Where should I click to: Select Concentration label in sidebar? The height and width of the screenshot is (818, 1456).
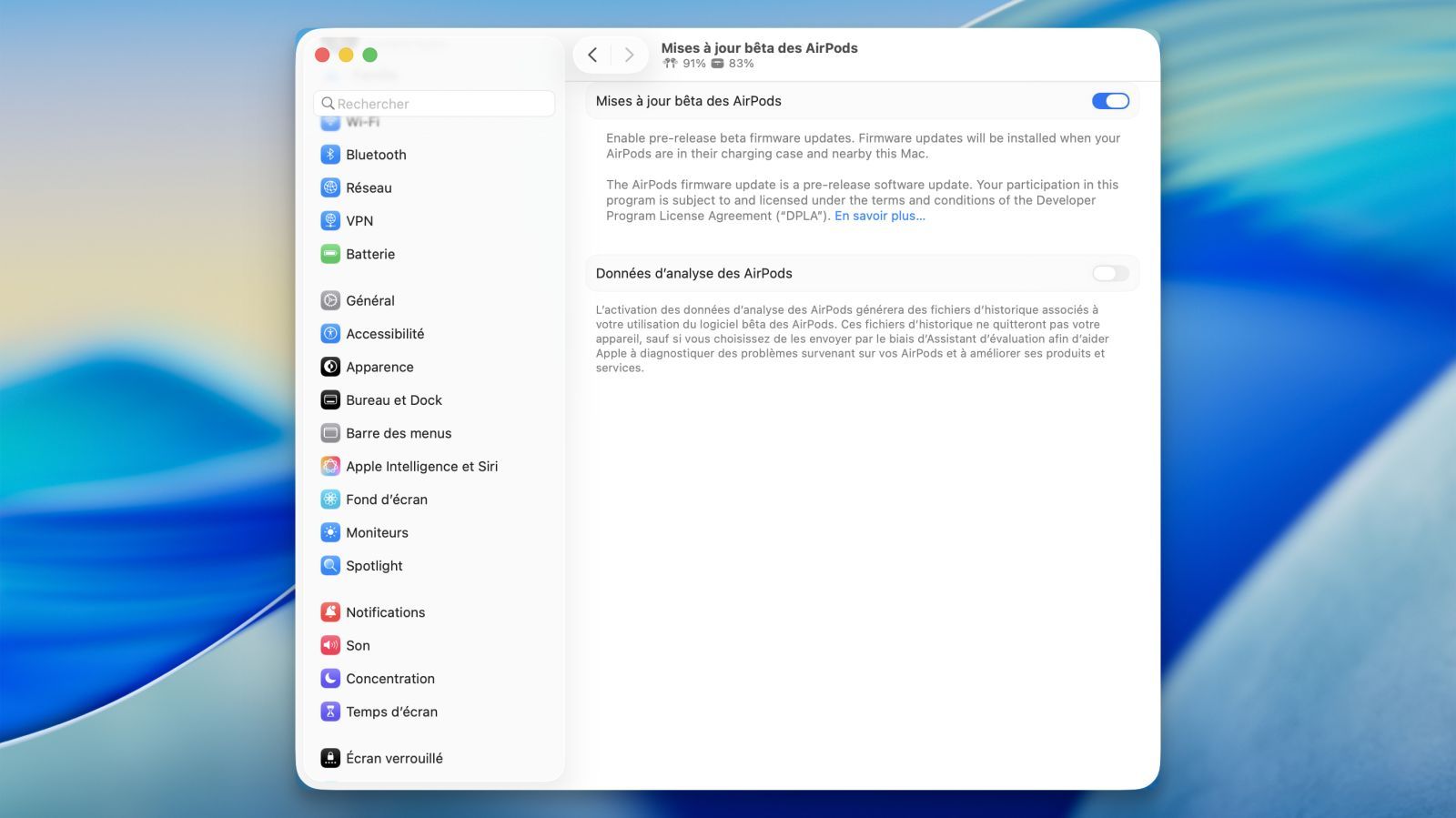[390, 679]
